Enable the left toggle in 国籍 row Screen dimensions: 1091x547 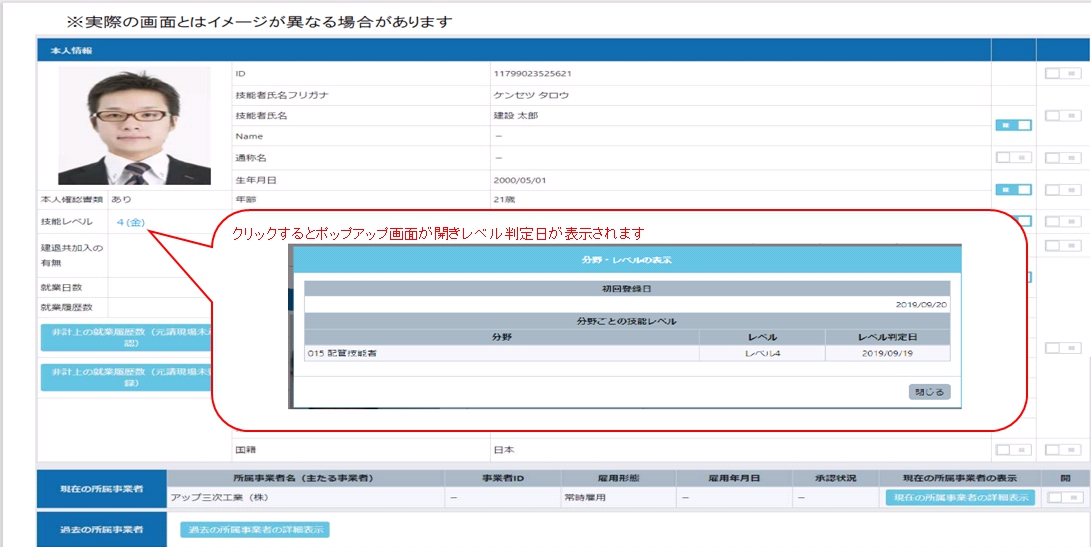click(x=1013, y=450)
